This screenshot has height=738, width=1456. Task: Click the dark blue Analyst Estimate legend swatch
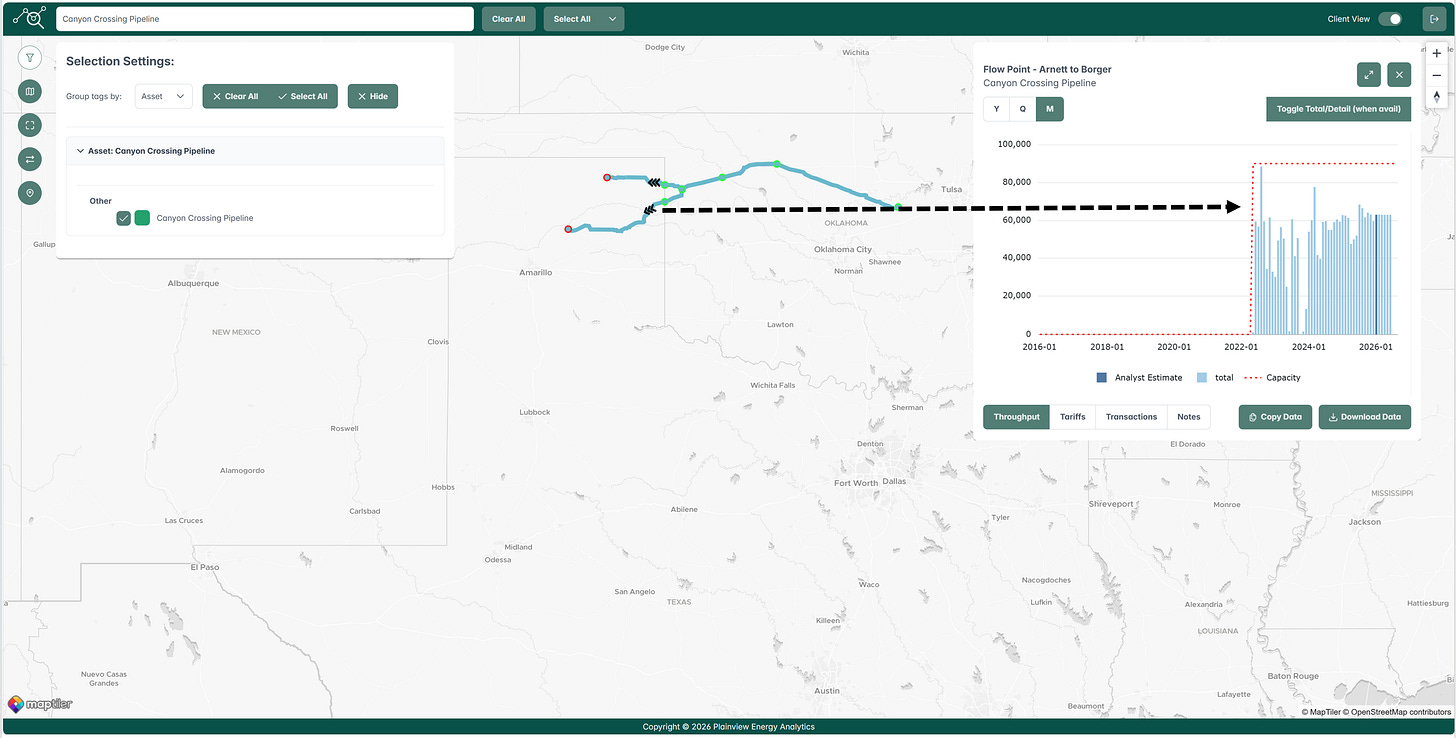tap(1102, 378)
